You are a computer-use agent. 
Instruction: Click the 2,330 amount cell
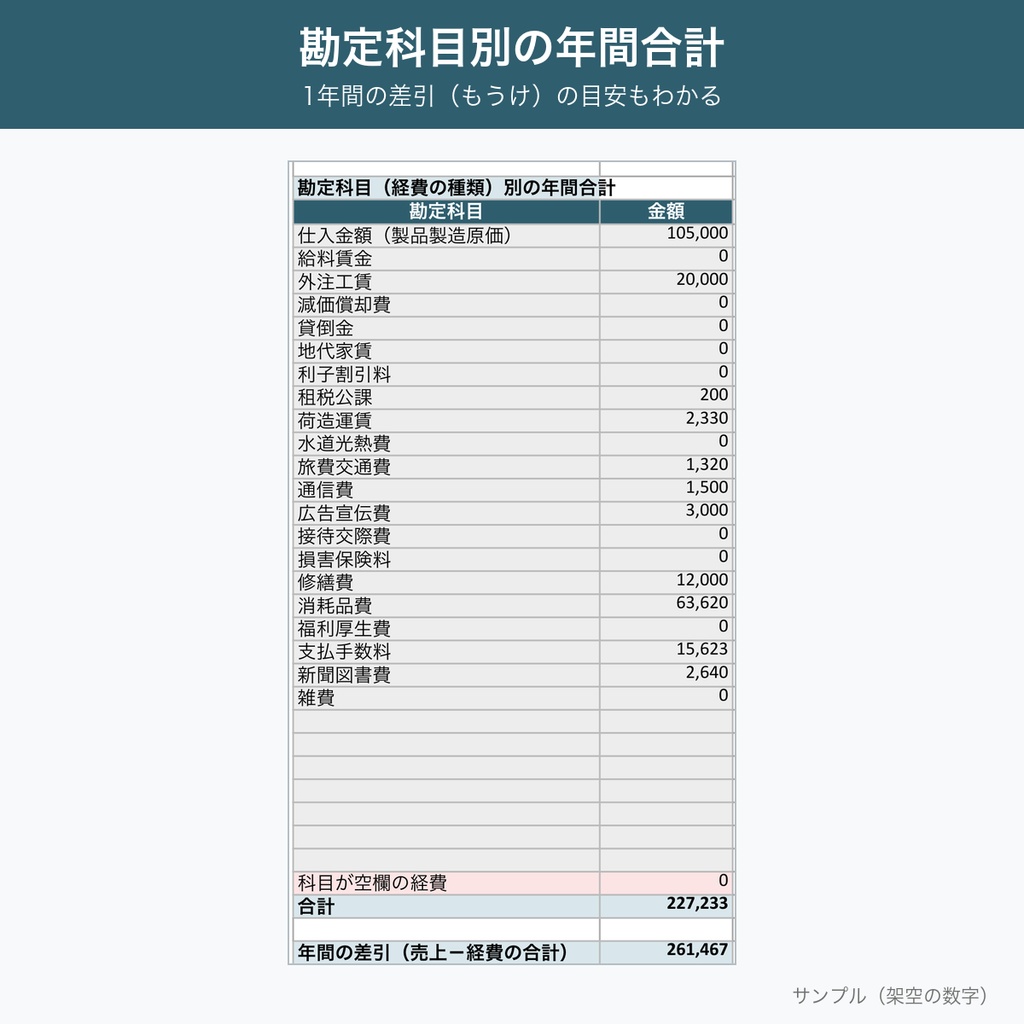pyautogui.click(x=665, y=421)
